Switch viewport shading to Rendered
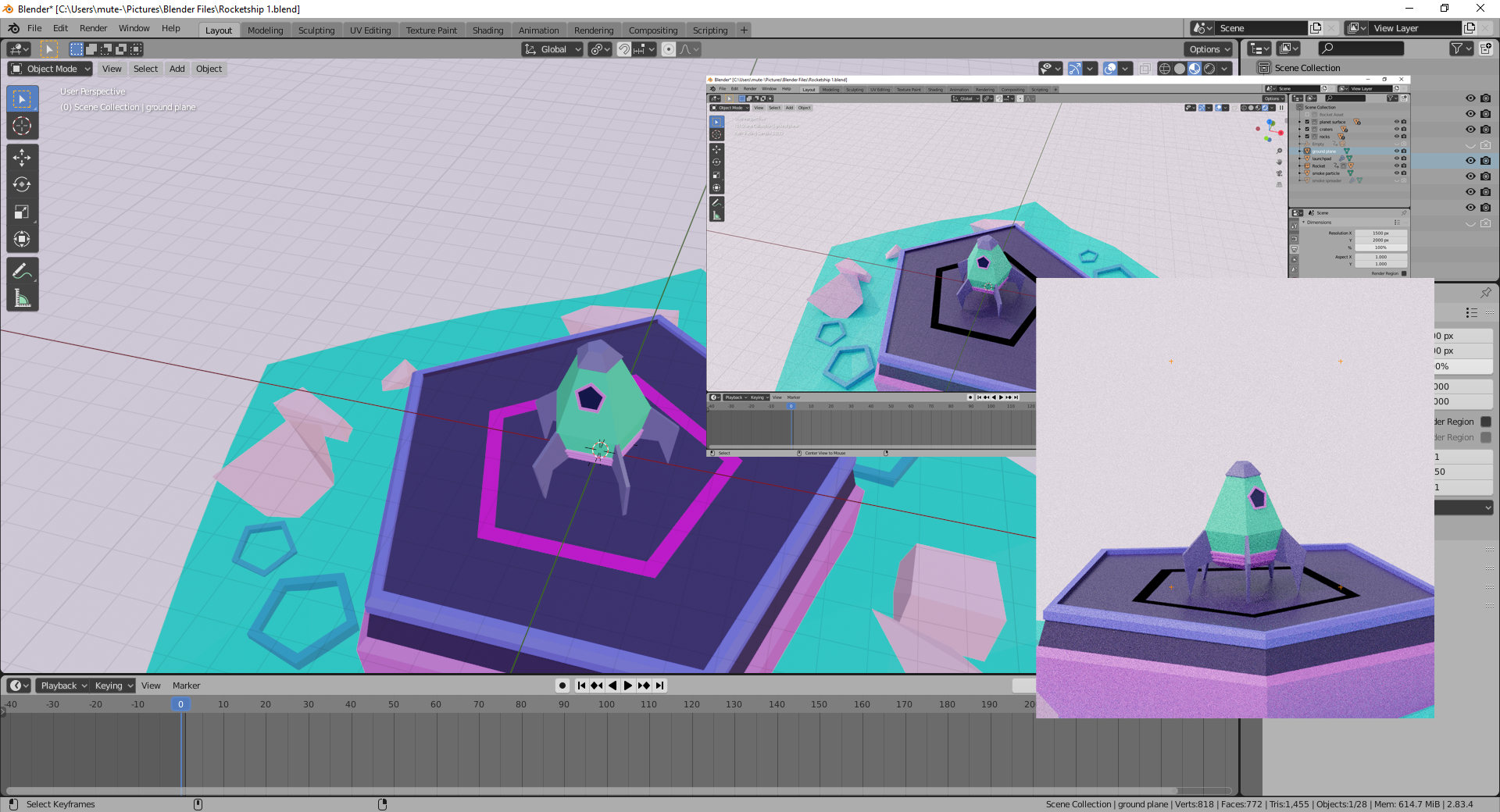This screenshot has height=812, width=1500. tap(1209, 69)
